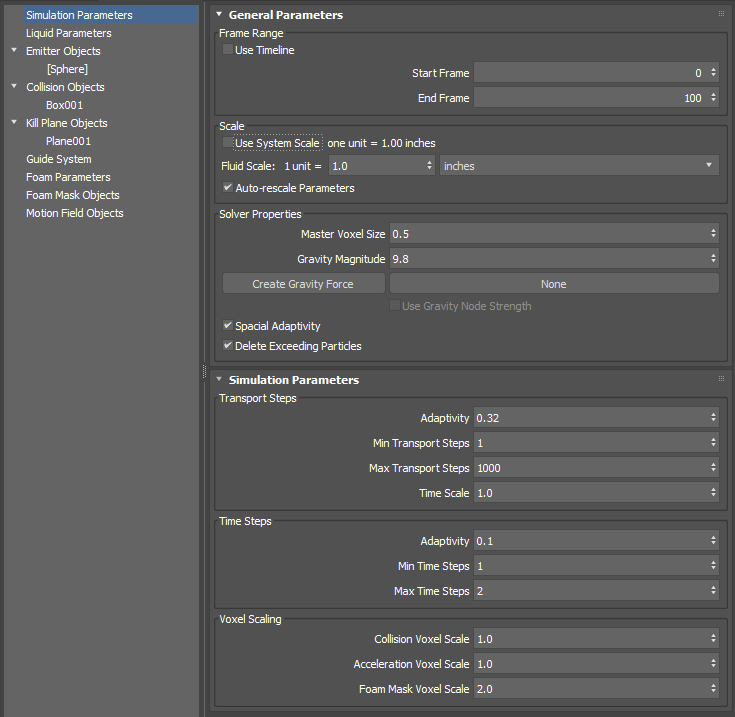The height and width of the screenshot is (717, 735).
Task: Uncheck Auto-rescale Parameters
Action: (x=229, y=188)
